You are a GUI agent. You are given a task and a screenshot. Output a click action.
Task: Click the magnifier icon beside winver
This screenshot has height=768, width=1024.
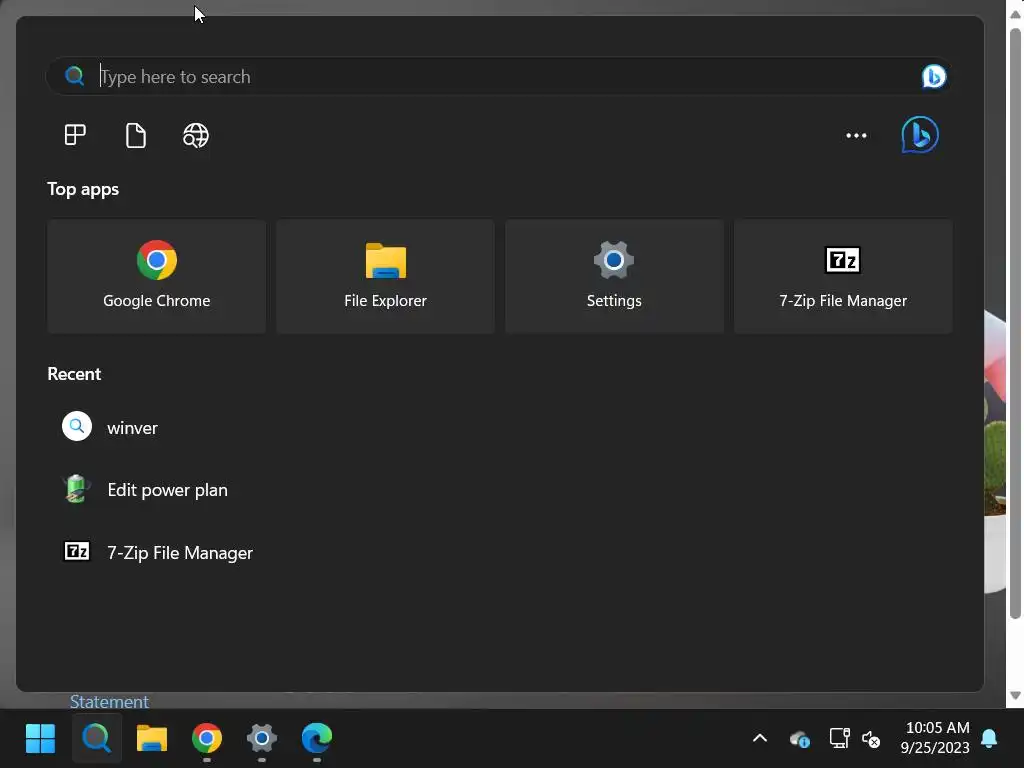[76, 426]
